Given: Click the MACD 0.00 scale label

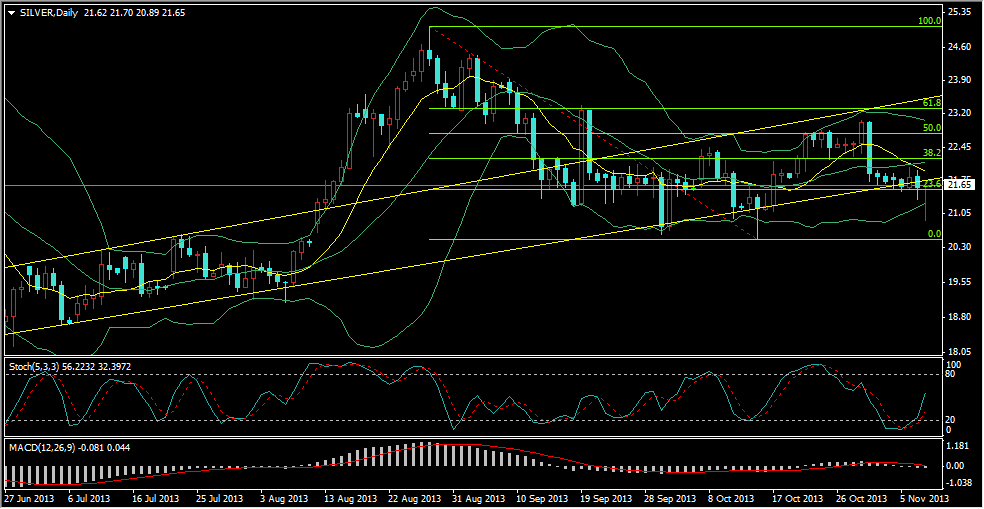Looking at the screenshot, I should point(956,466).
